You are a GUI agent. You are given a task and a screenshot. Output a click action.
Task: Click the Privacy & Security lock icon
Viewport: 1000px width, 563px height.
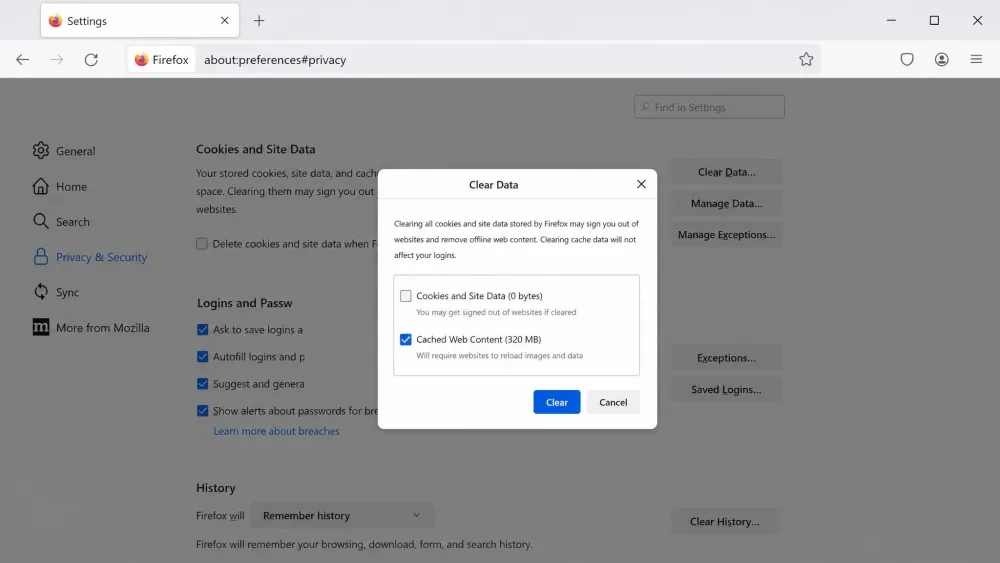41,256
